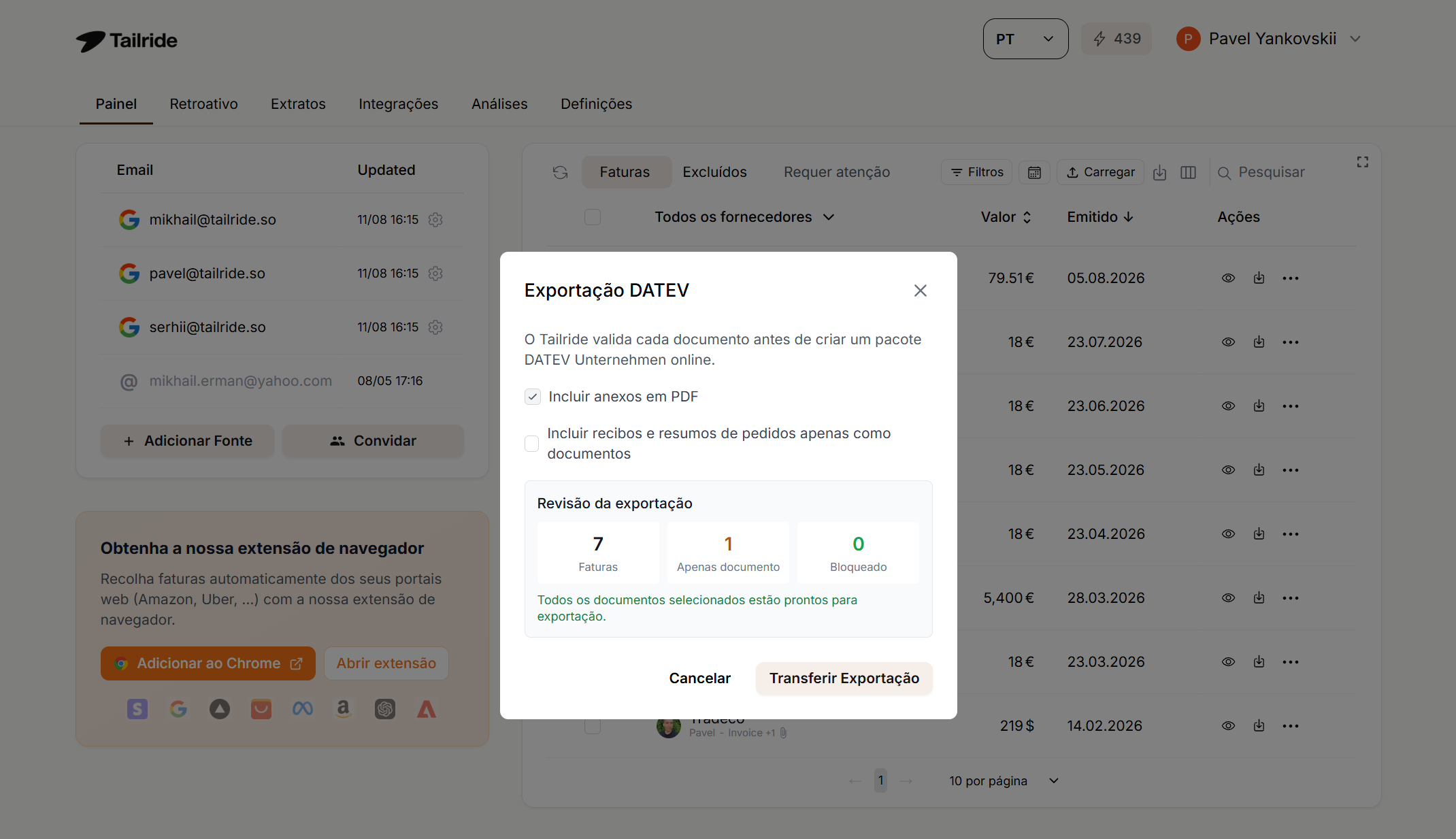1456x839 pixels.
Task: View the invoice dated 23.04.2026
Action: click(1228, 534)
